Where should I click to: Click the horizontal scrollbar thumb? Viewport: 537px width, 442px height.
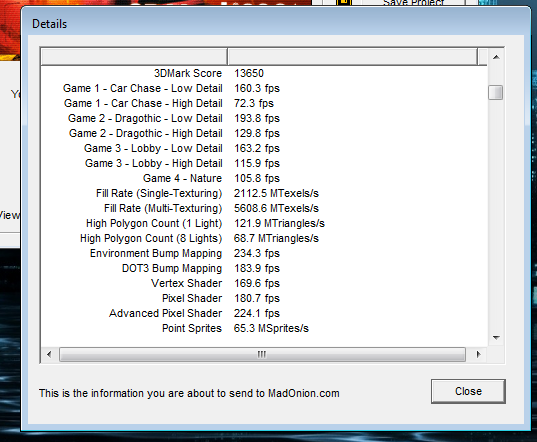262,354
